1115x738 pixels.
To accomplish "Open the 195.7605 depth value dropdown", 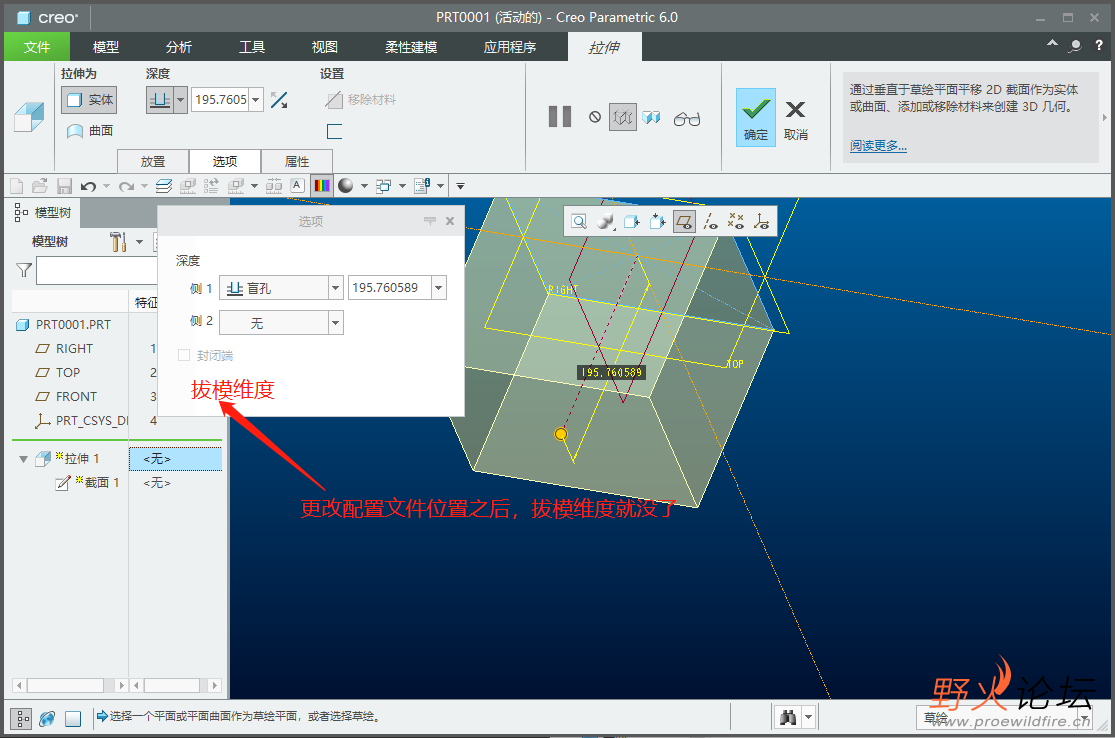I will coord(256,100).
